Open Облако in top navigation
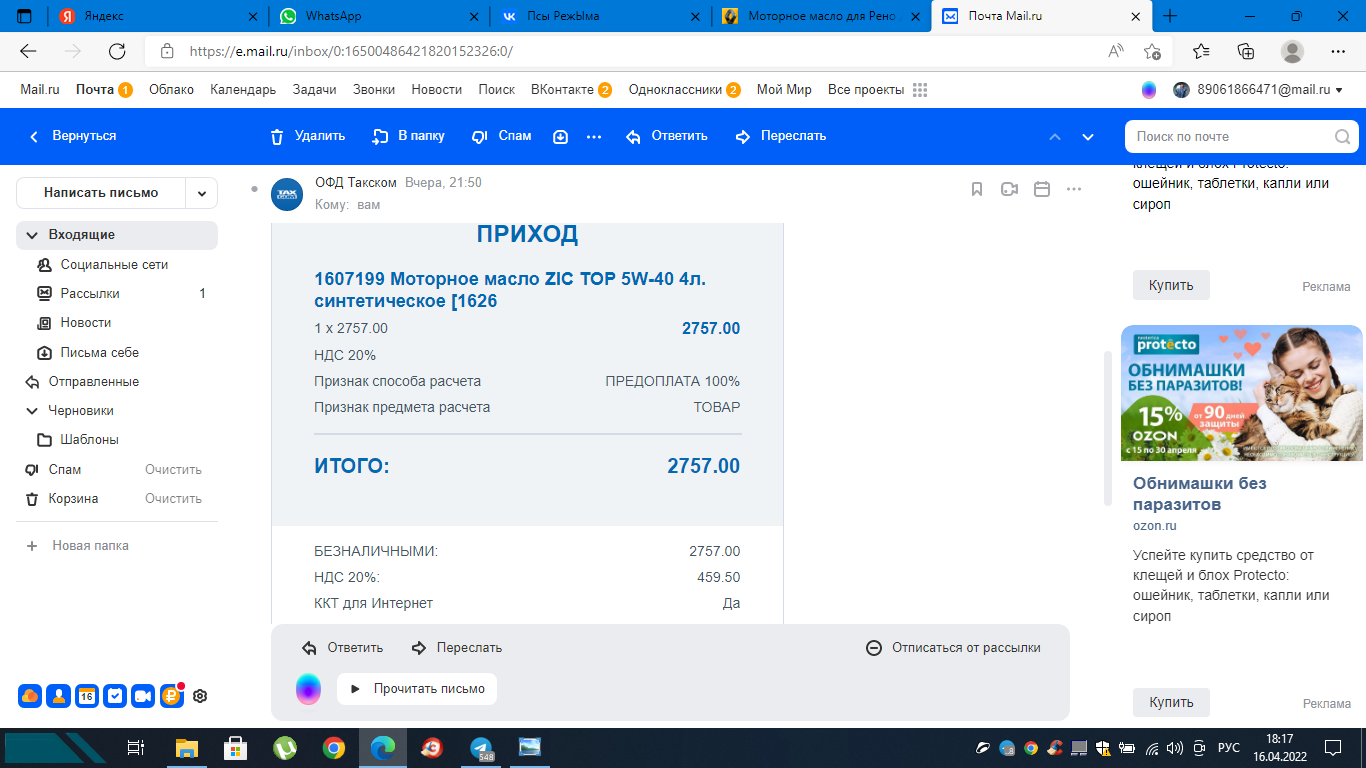Screen dimensions: 1366x768 pos(171,90)
